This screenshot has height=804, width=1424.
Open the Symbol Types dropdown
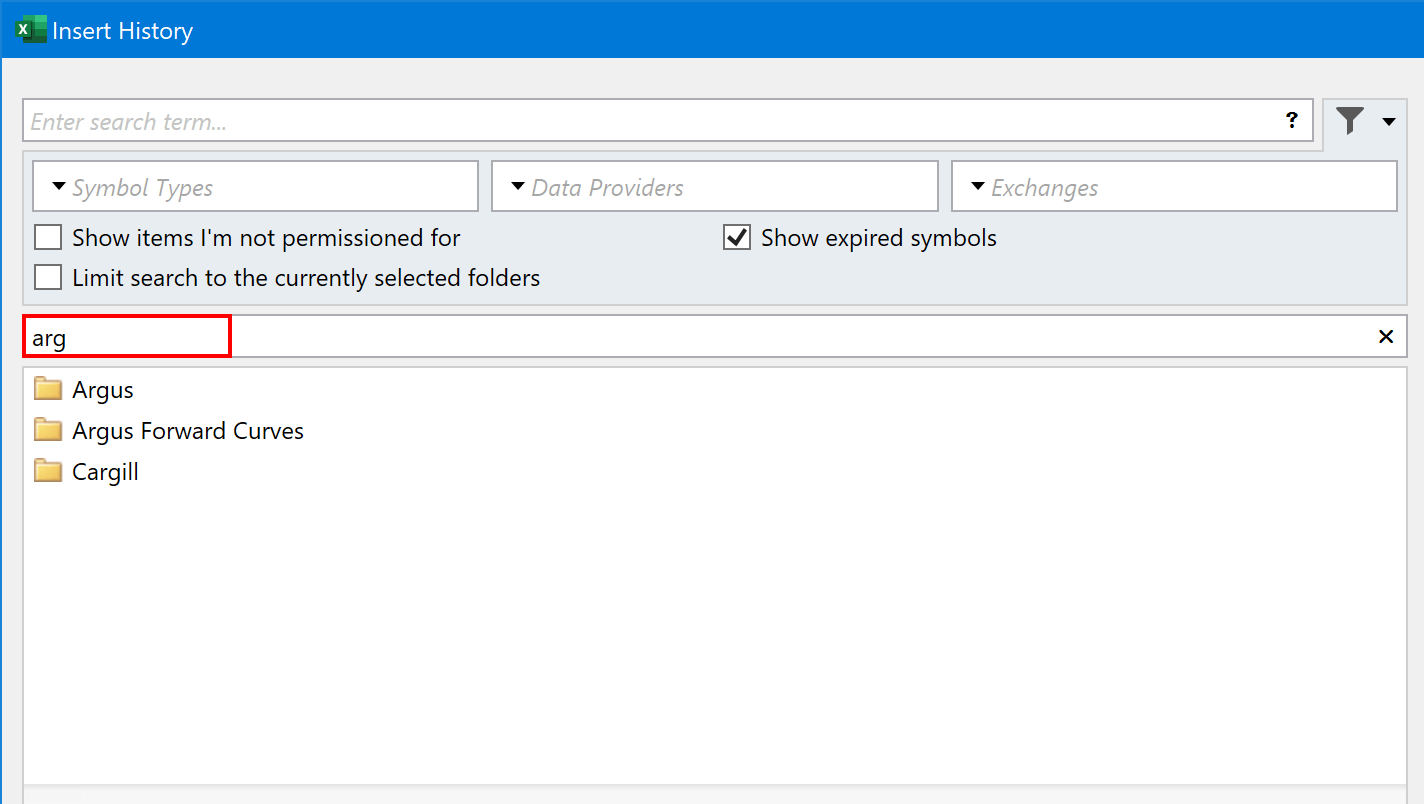(255, 187)
